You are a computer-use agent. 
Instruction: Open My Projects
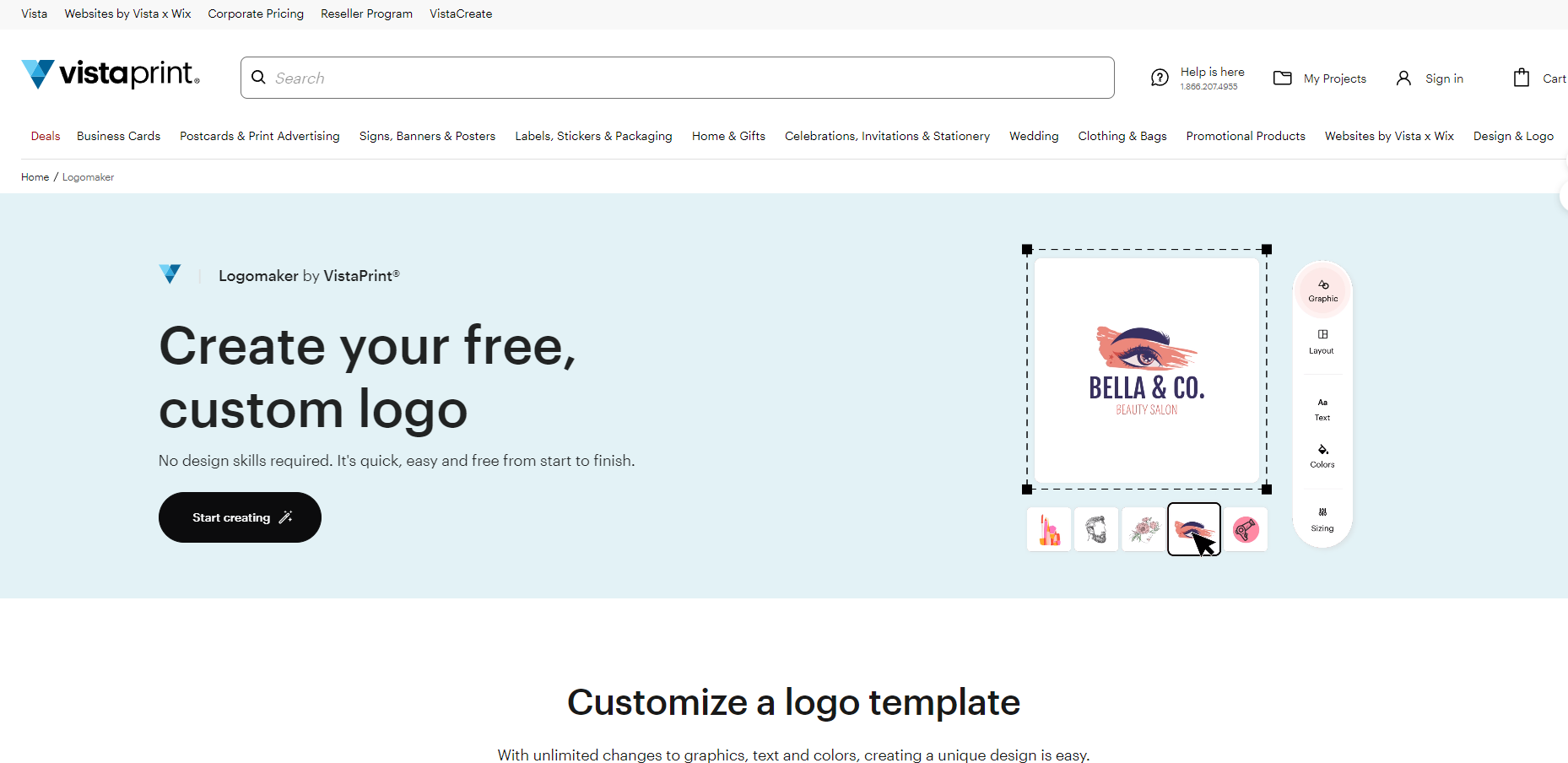coord(1319,78)
